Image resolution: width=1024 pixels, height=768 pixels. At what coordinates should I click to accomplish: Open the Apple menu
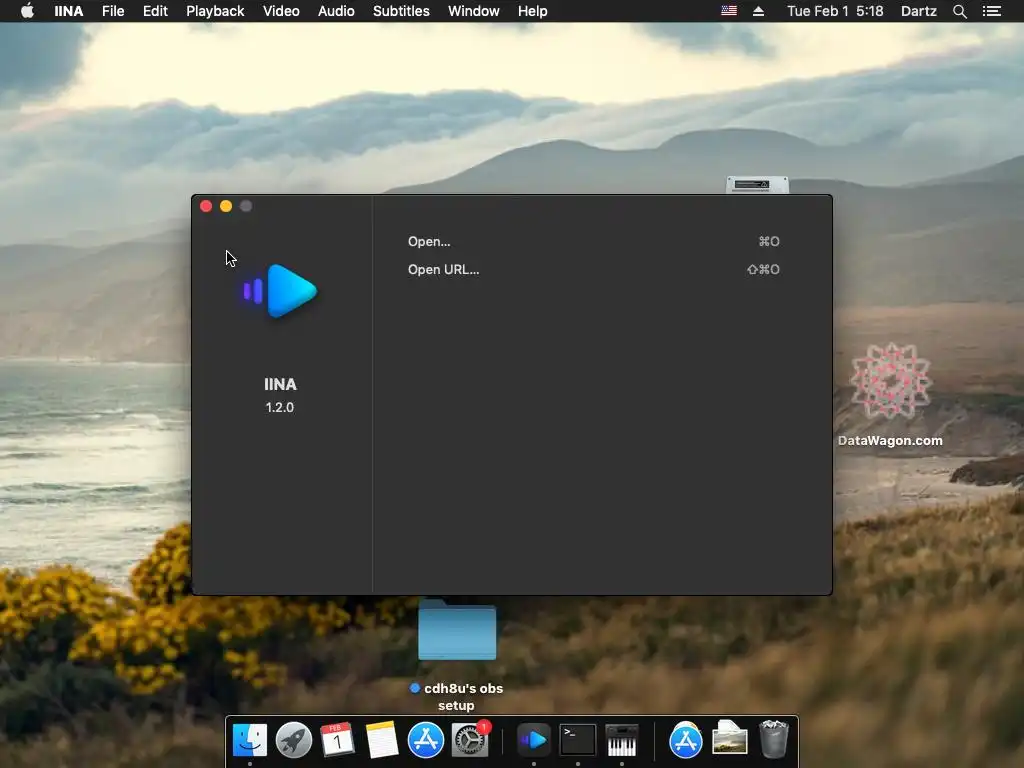coord(27,11)
